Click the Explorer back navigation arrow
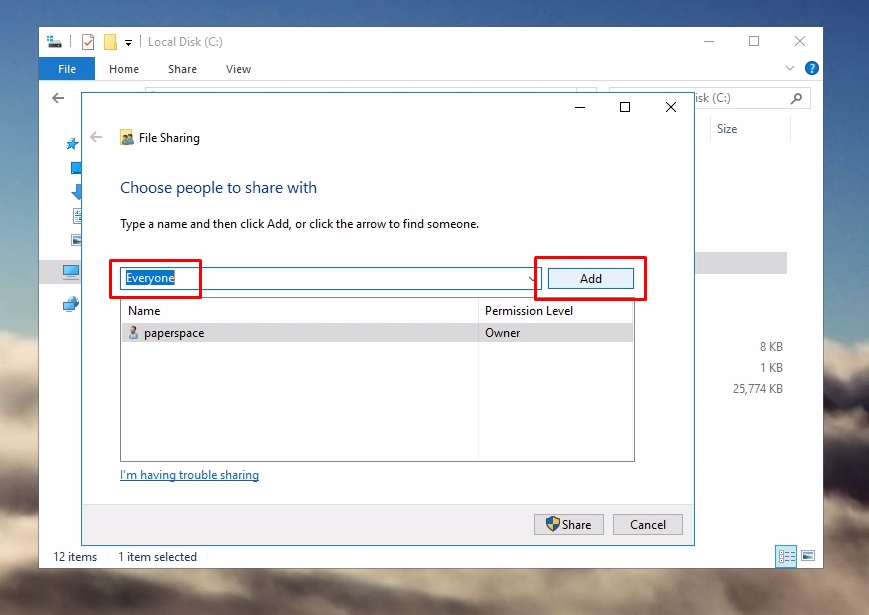869x615 pixels. (58, 98)
